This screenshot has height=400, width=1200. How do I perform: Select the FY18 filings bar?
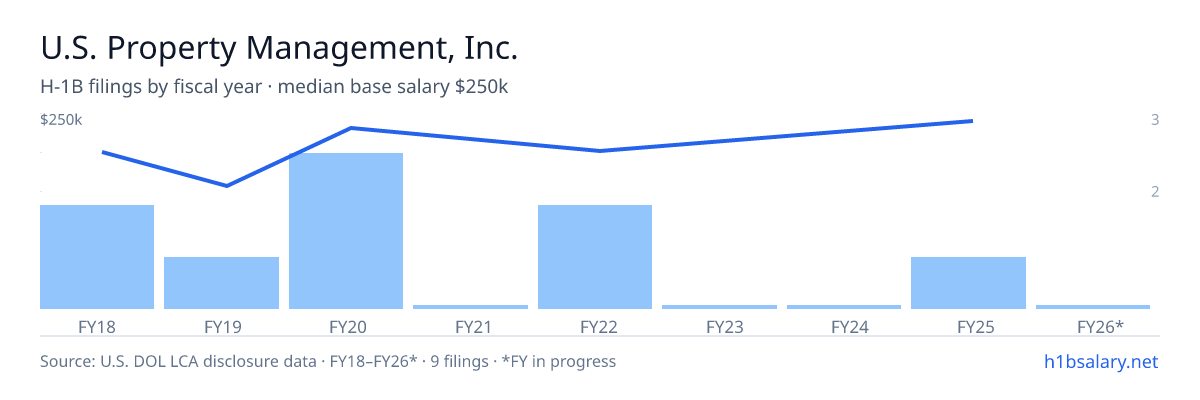coord(97,257)
